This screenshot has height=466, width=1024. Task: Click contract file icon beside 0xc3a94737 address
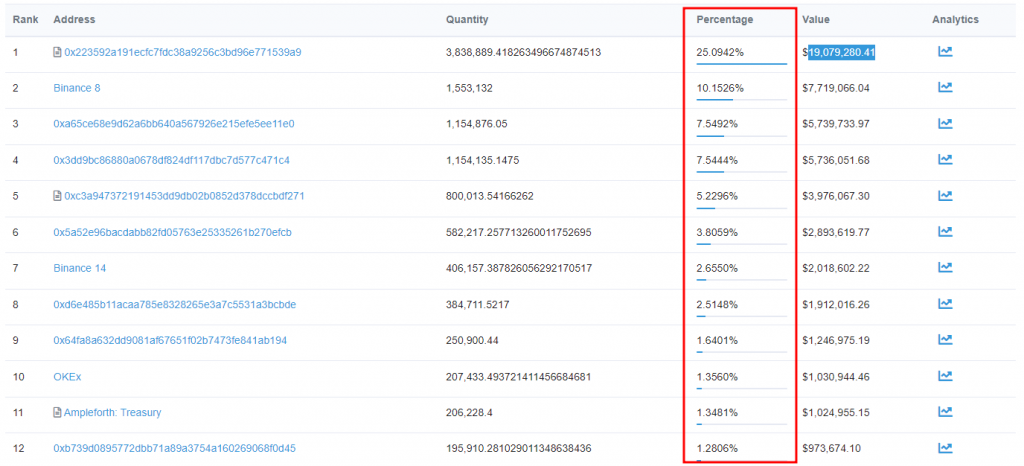coord(57,196)
